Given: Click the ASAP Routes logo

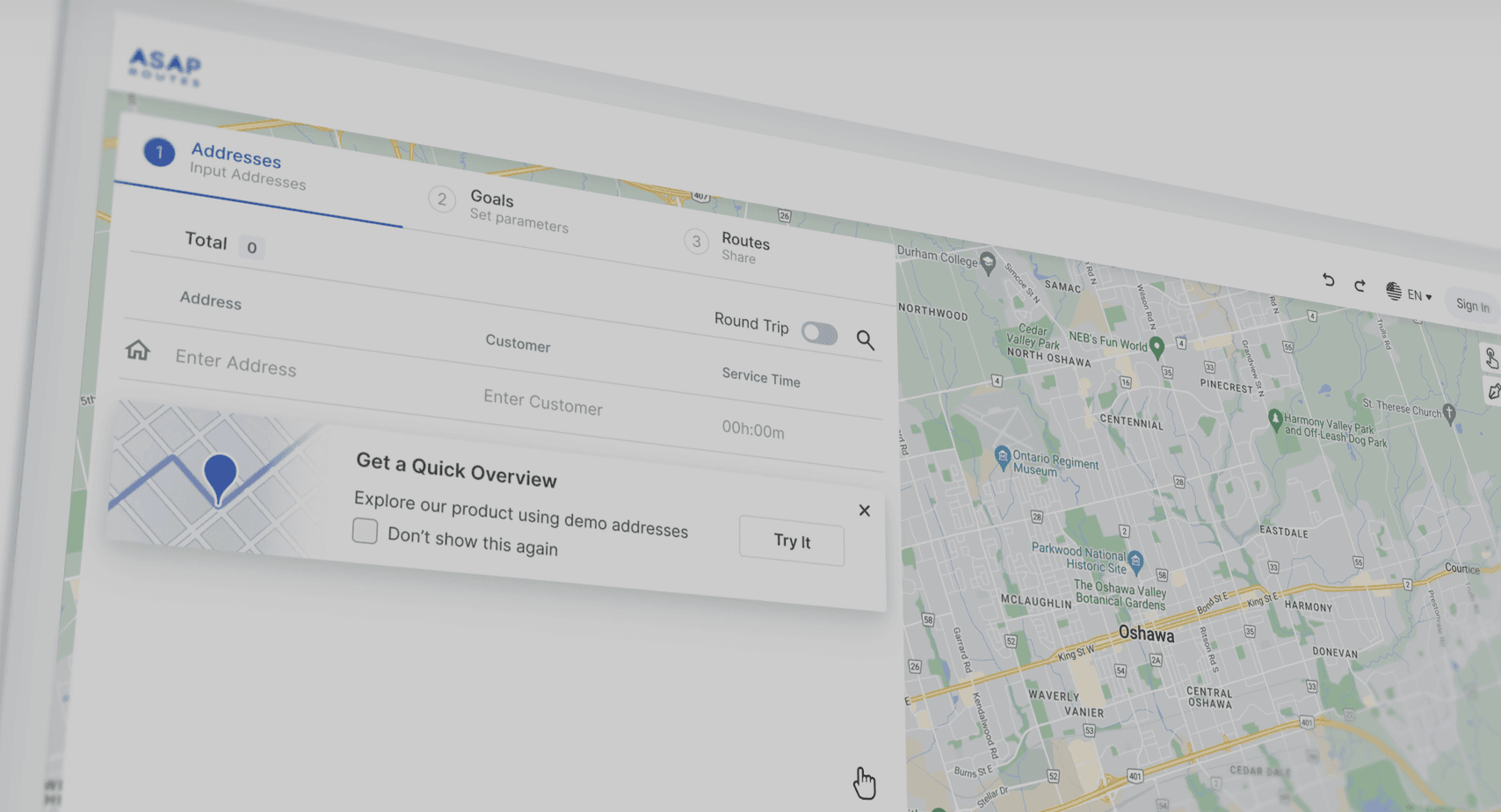Looking at the screenshot, I should click(165, 67).
